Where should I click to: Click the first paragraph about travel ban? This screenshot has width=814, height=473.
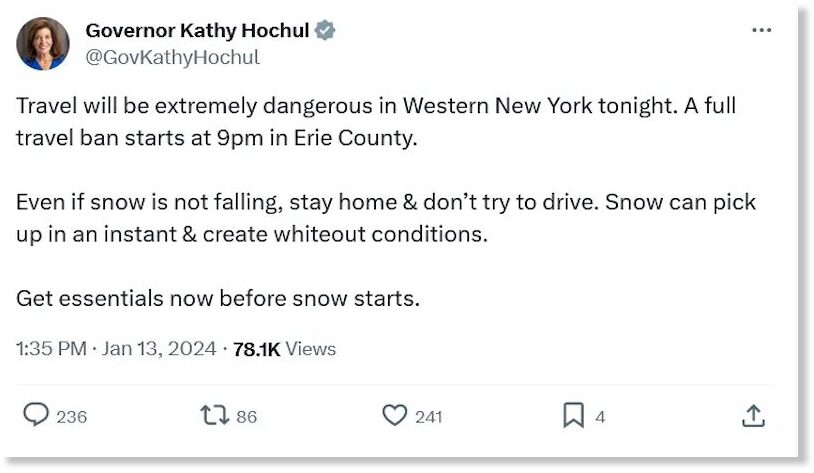click(x=376, y=122)
